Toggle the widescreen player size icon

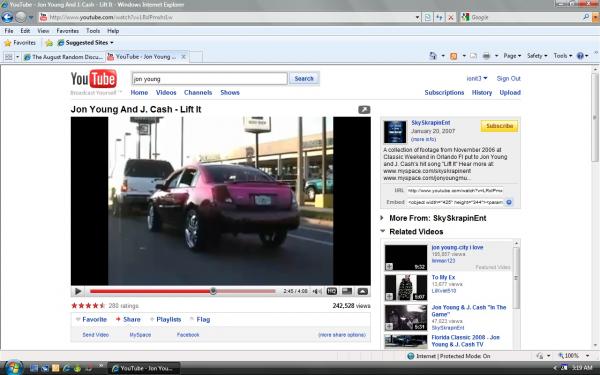click(x=347, y=291)
